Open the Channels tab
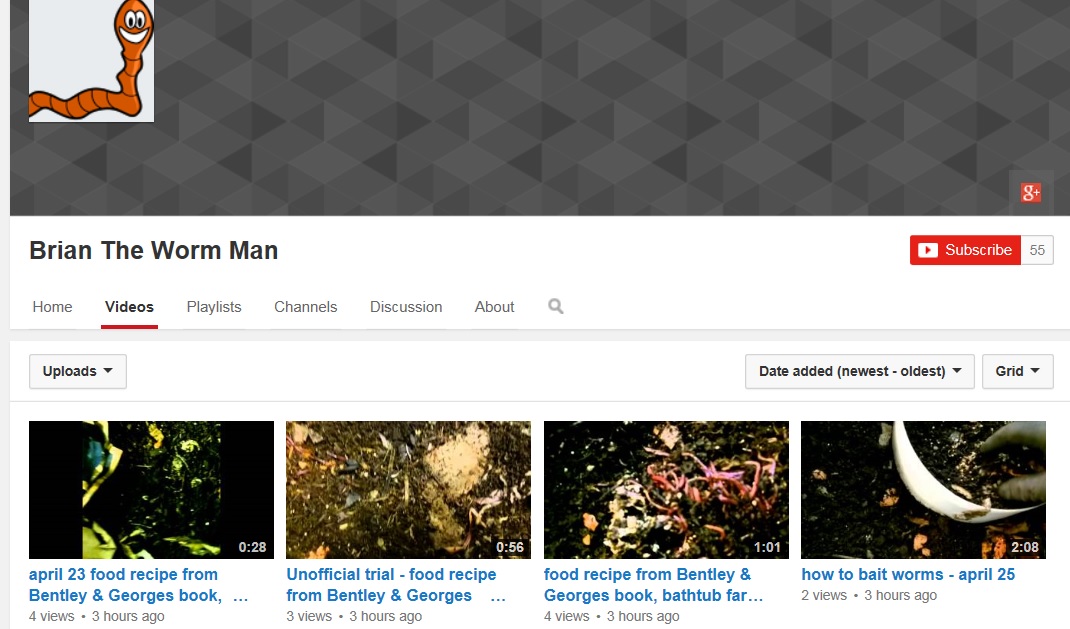The height and width of the screenshot is (629, 1070). coord(305,307)
